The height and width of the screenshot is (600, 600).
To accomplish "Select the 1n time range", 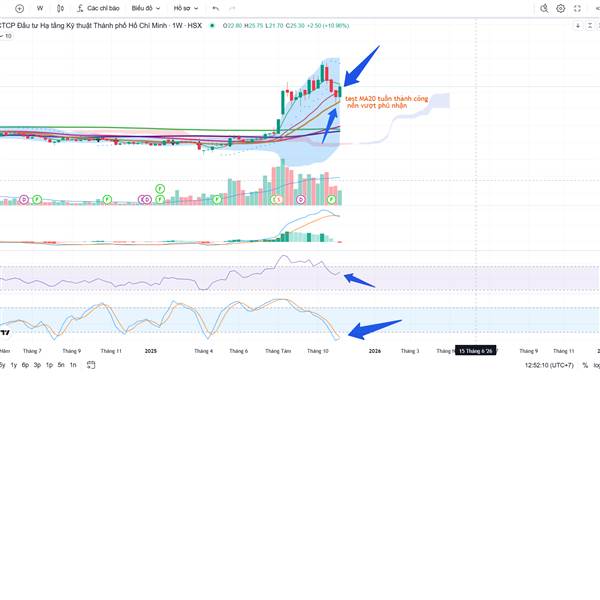I will (73, 365).
